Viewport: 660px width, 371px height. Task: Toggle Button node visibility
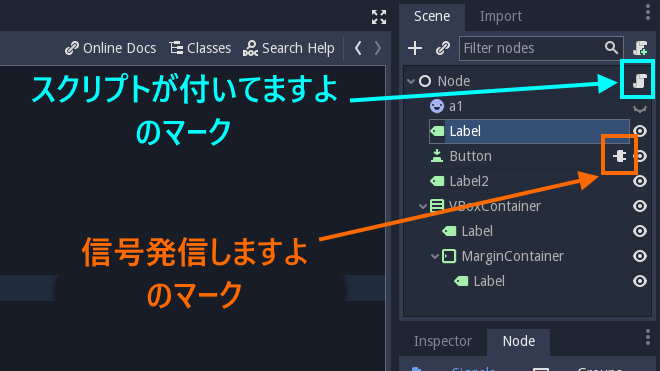(641, 156)
